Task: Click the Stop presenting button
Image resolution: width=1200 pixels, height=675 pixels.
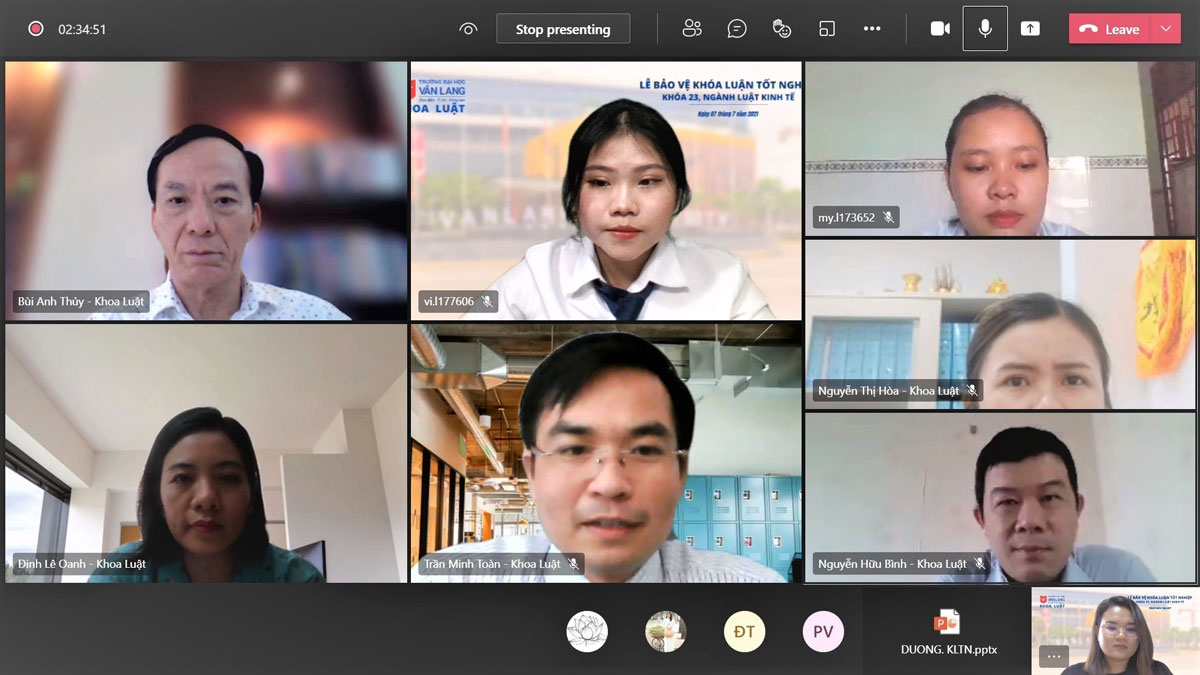Action: coord(563,29)
